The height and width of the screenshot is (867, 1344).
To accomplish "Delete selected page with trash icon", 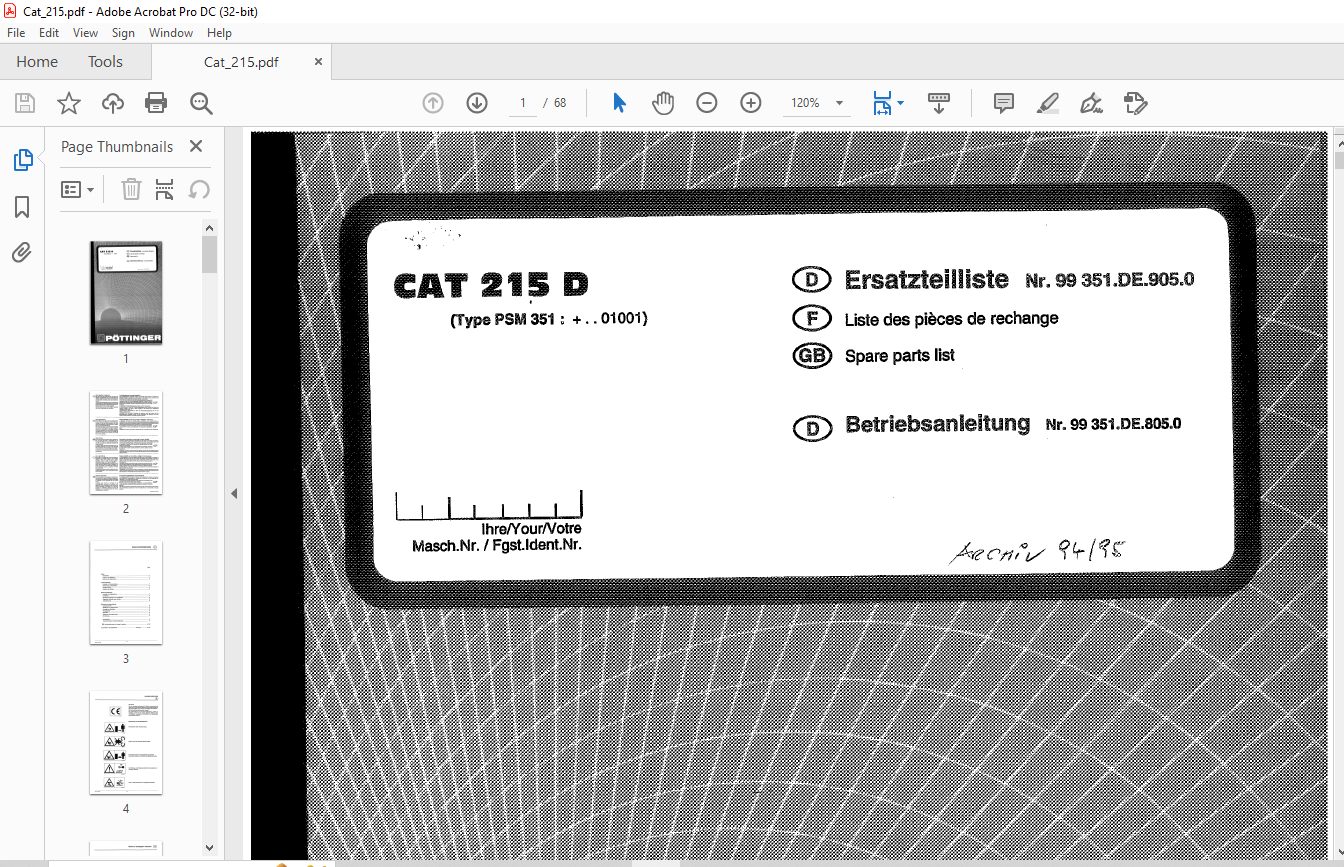I will pyautogui.click(x=131, y=189).
